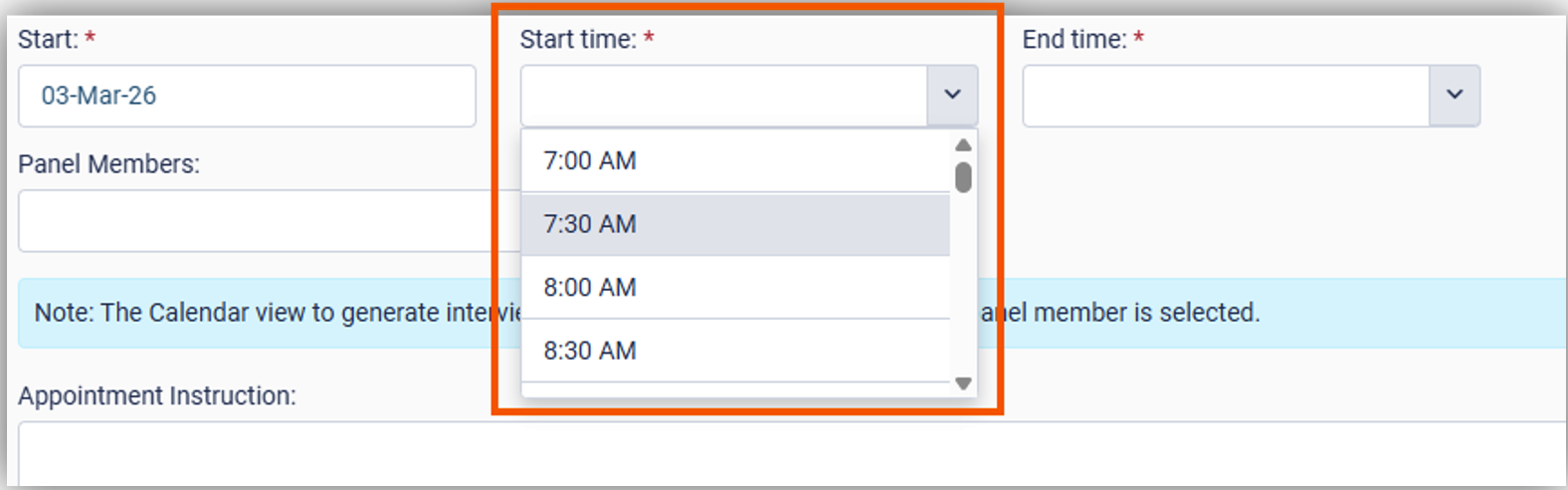Image resolution: width=1568 pixels, height=490 pixels.
Task: Click the "Panel Members:" label
Action: (x=108, y=164)
